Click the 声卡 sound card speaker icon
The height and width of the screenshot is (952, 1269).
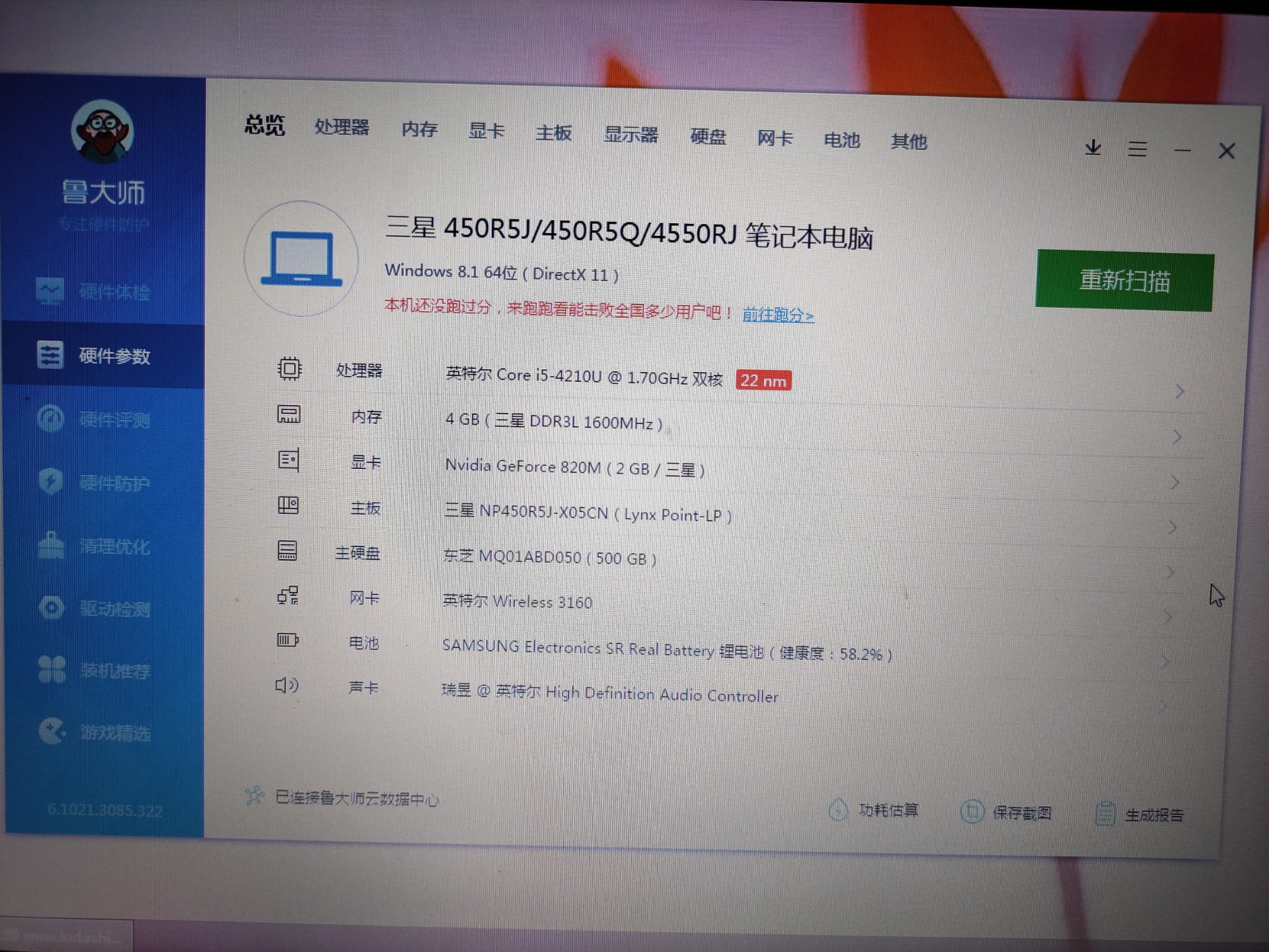287,685
